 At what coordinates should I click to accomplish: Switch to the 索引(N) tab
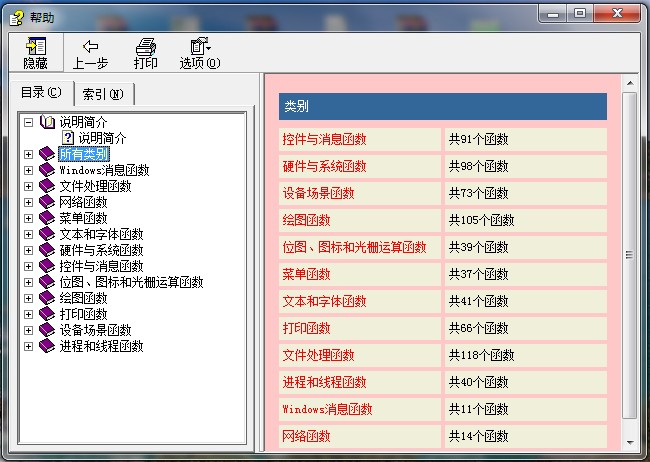[104, 95]
